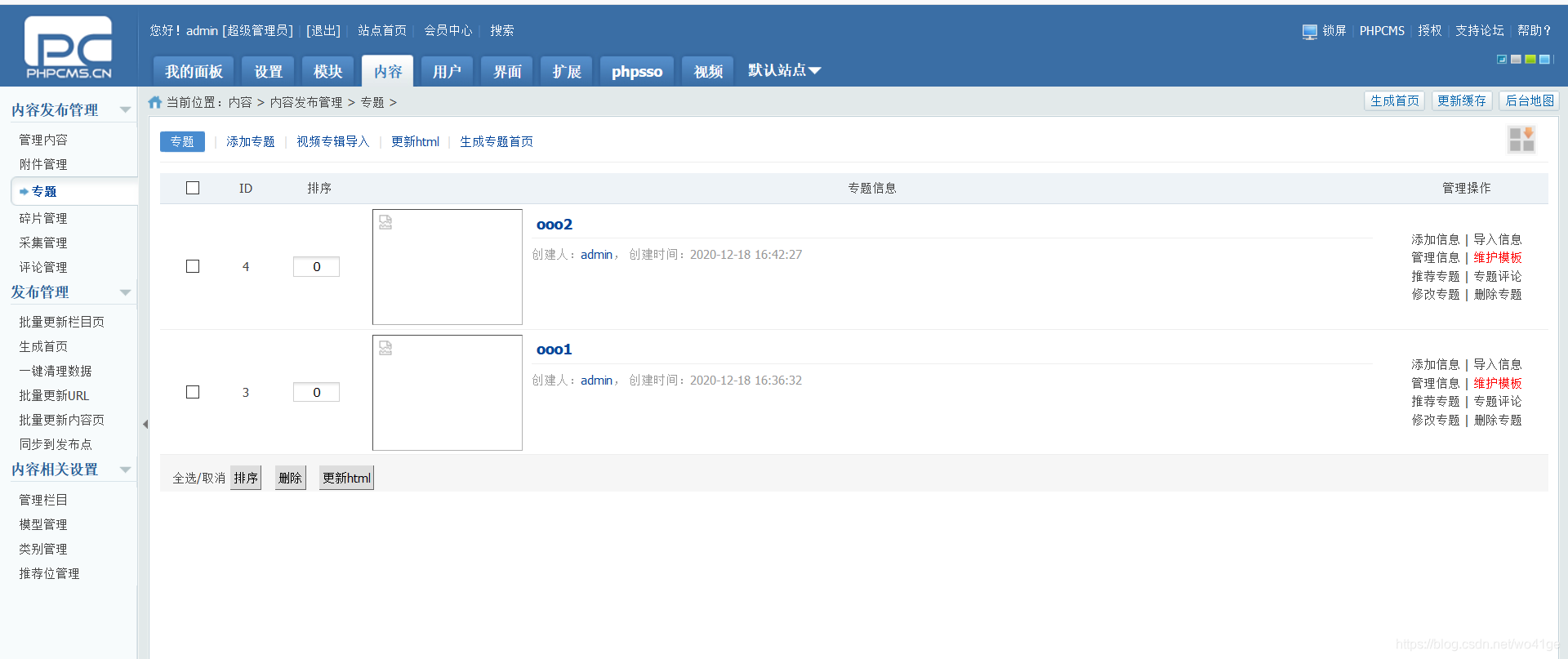This screenshot has height=659, width=1568.
Task: Click the 后台地图 button
Action: (1530, 100)
